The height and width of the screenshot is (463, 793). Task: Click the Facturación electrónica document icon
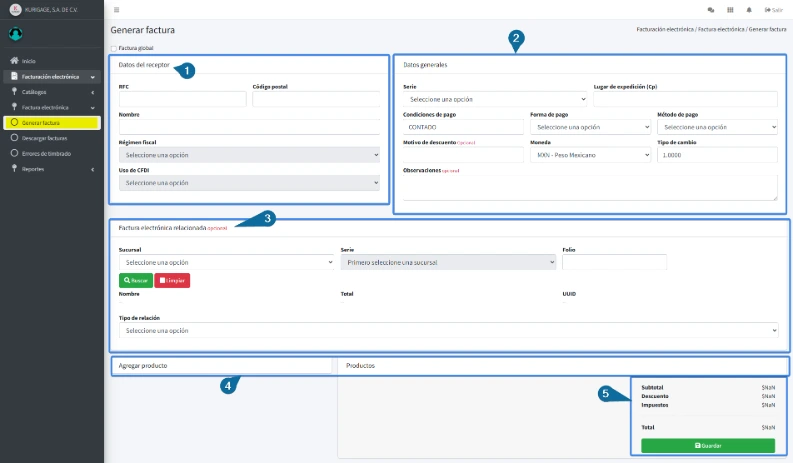14,76
